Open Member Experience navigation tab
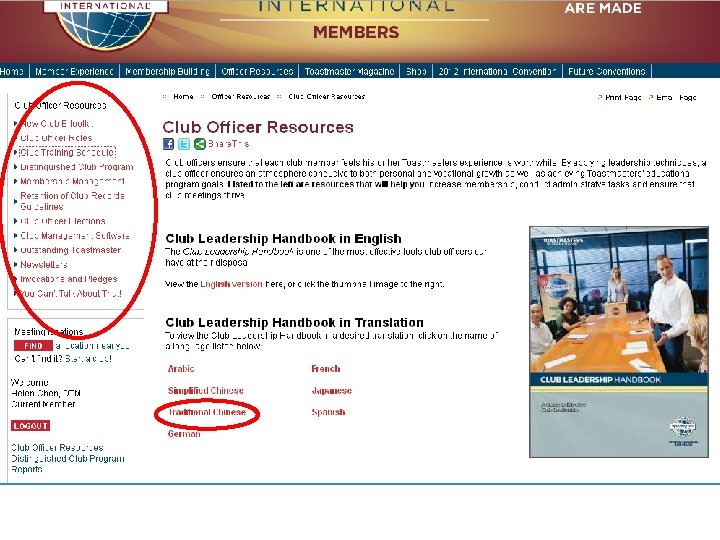Viewport: 720px width, 540px height. pos(74,72)
